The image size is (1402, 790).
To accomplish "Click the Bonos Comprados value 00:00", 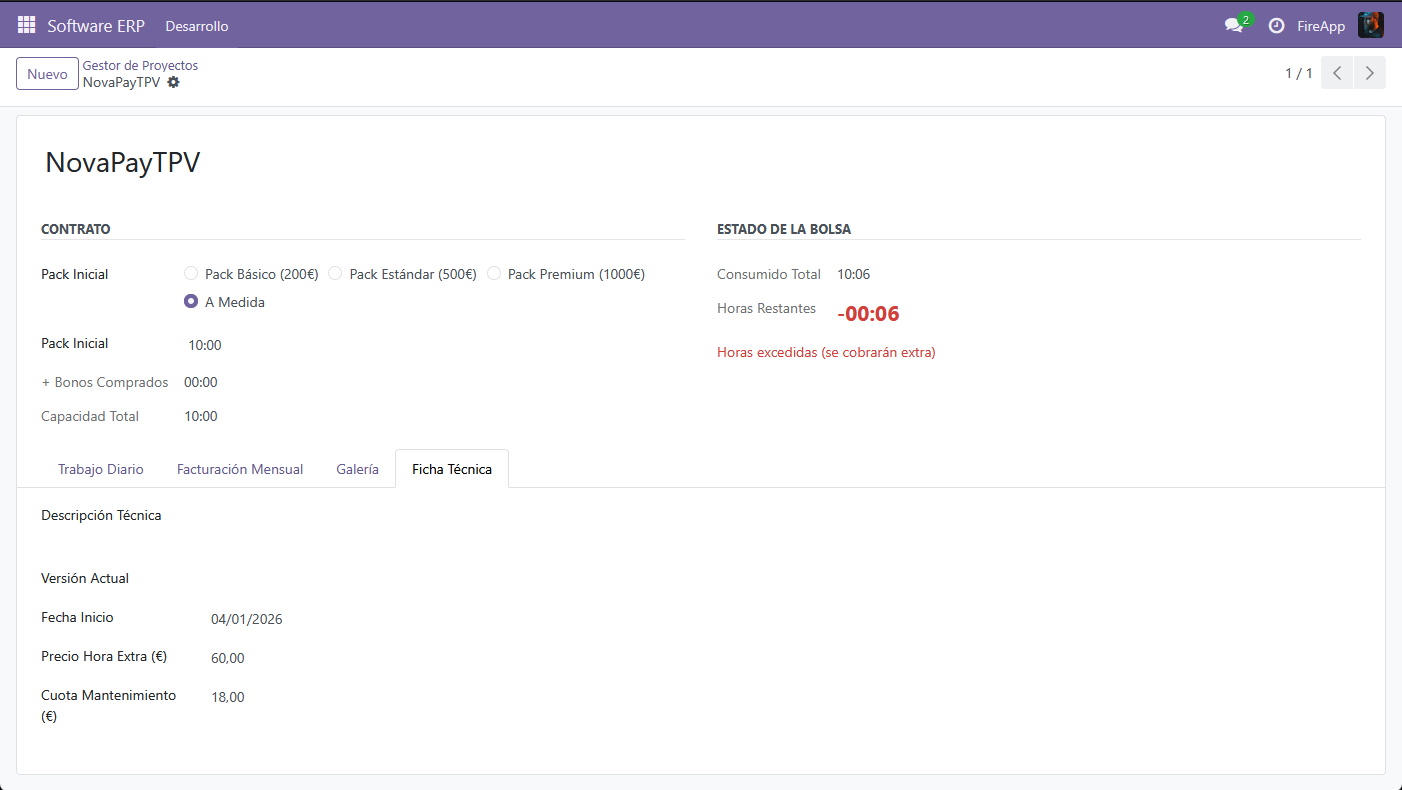I will click(201, 382).
